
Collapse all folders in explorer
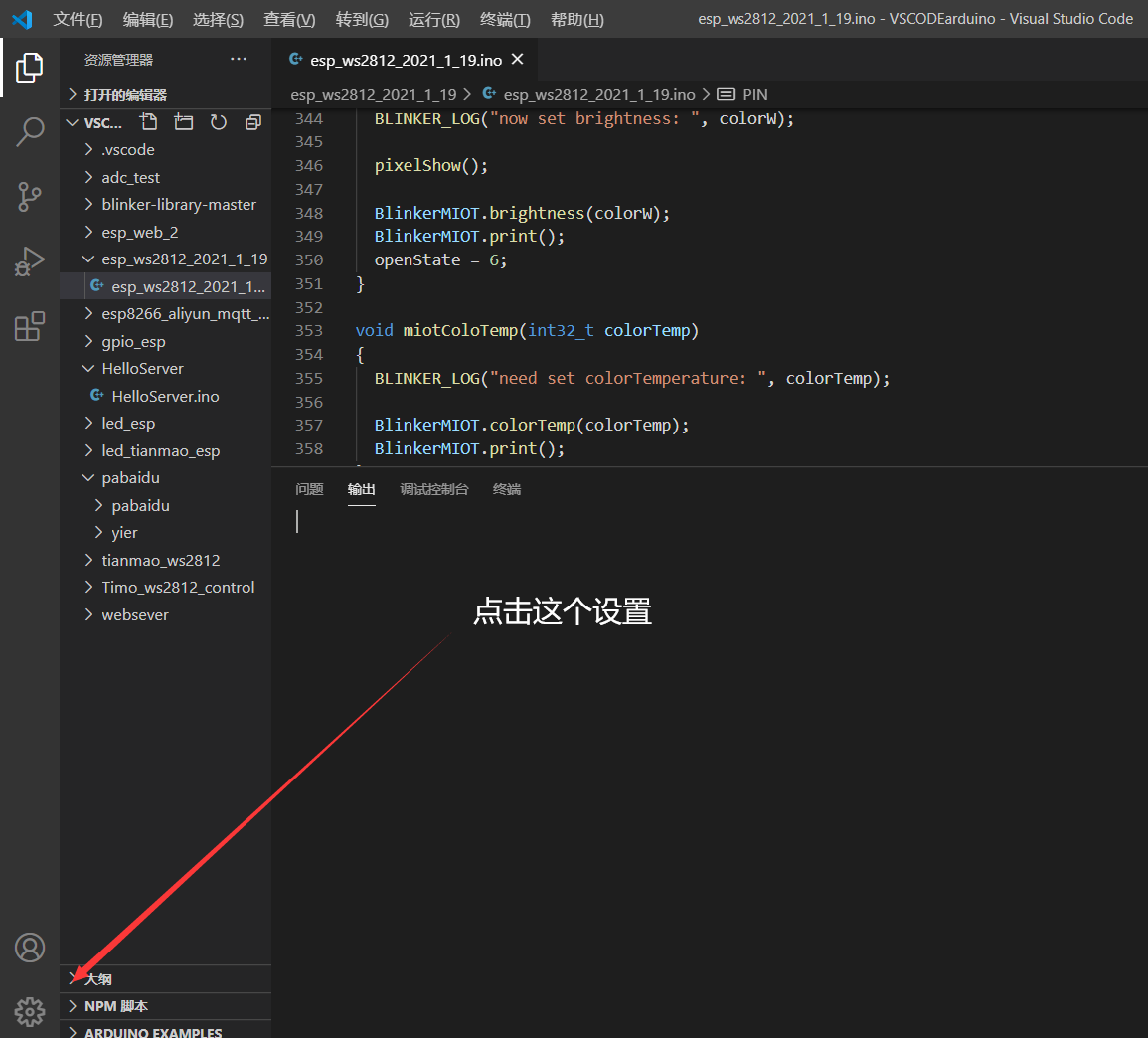(x=253, y=122)
